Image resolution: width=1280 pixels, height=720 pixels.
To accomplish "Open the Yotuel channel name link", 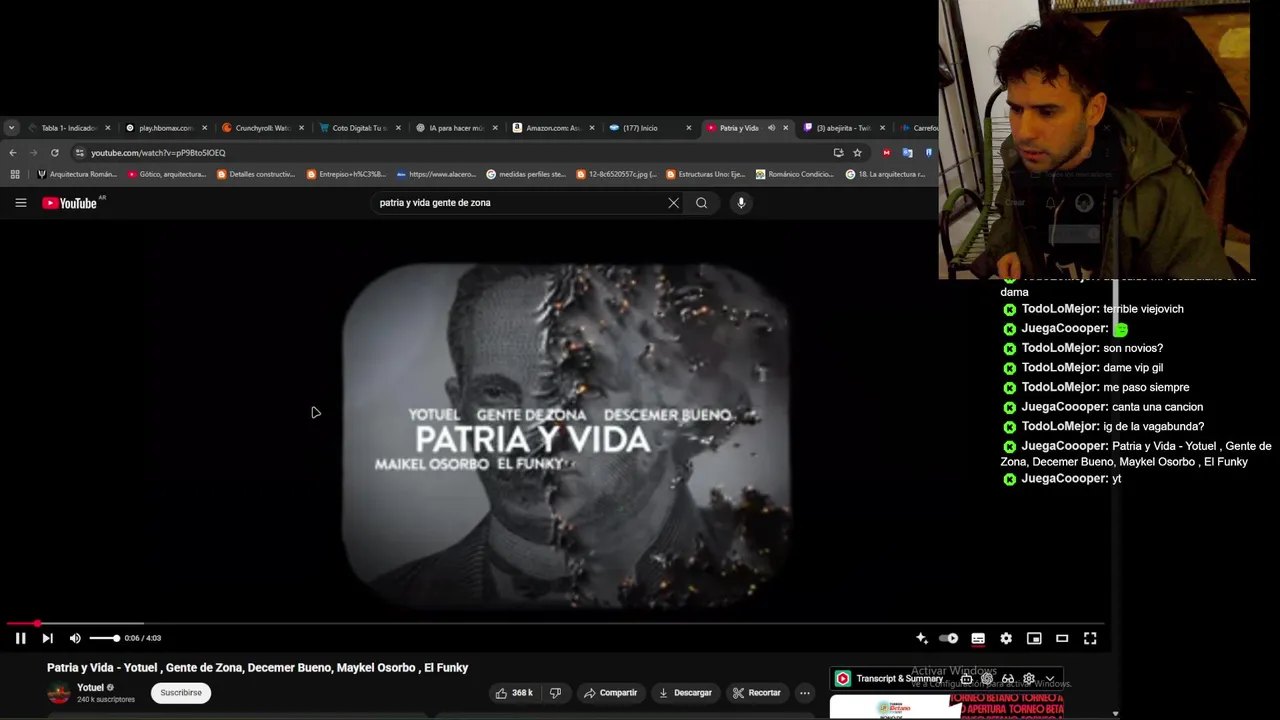I will (x=90, y=687).
